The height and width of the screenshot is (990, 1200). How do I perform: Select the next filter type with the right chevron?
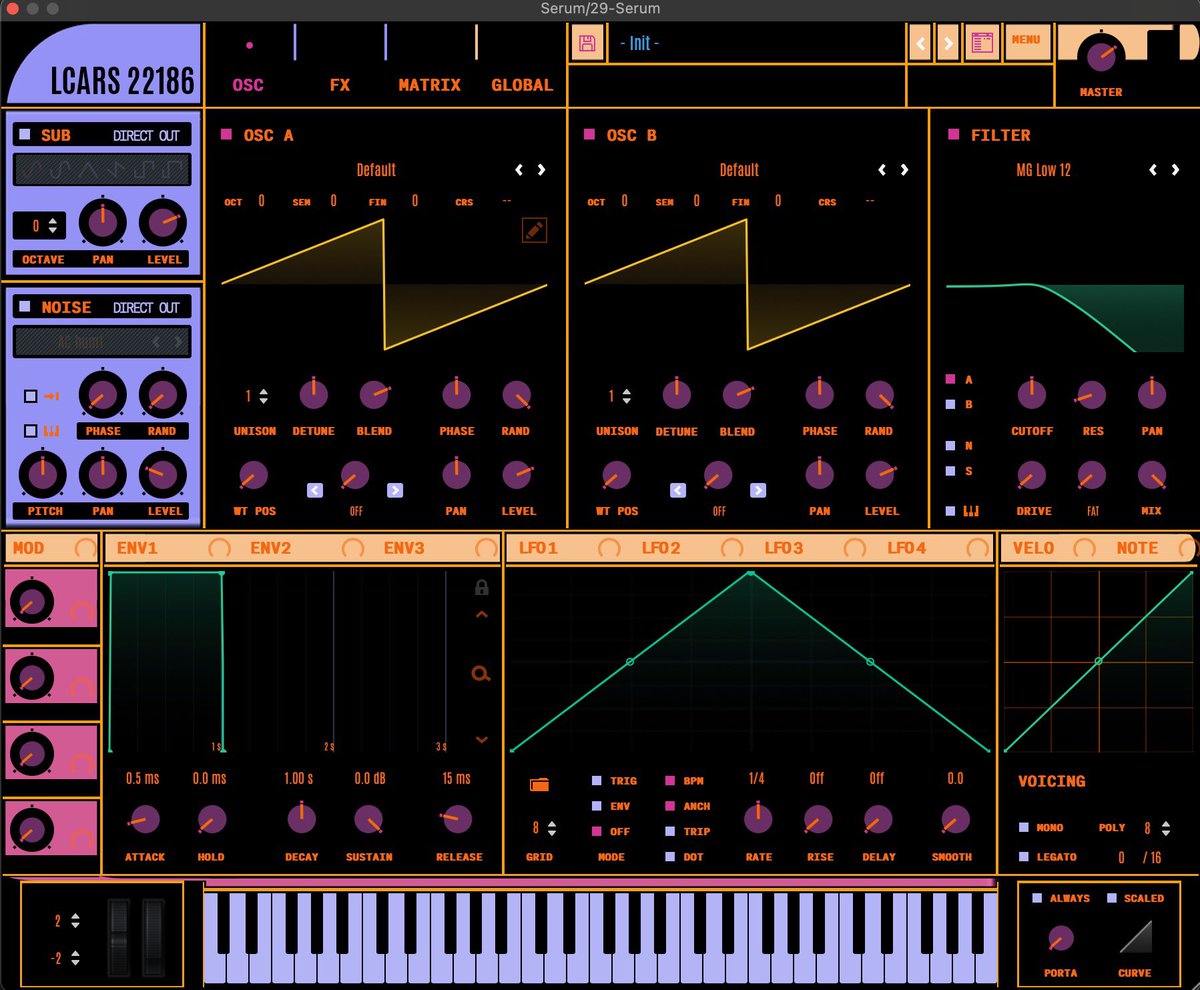coord(1174,168)
